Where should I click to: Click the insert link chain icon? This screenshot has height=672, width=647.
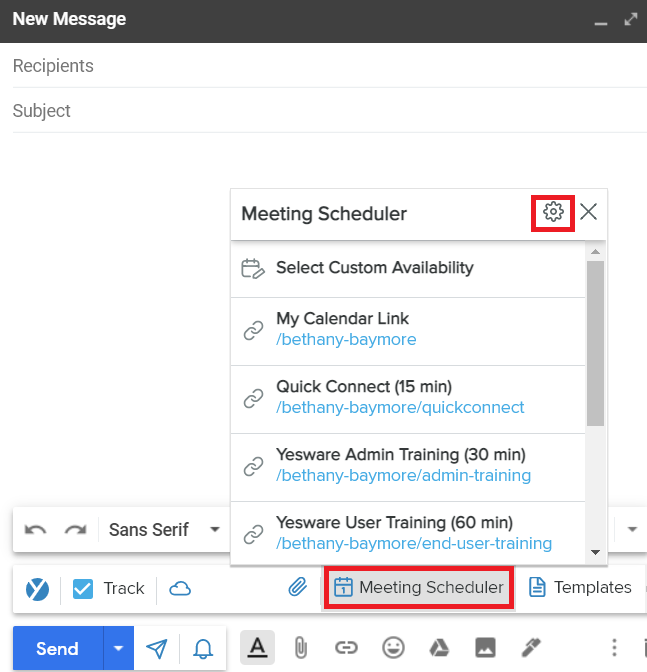click(346, 648)
